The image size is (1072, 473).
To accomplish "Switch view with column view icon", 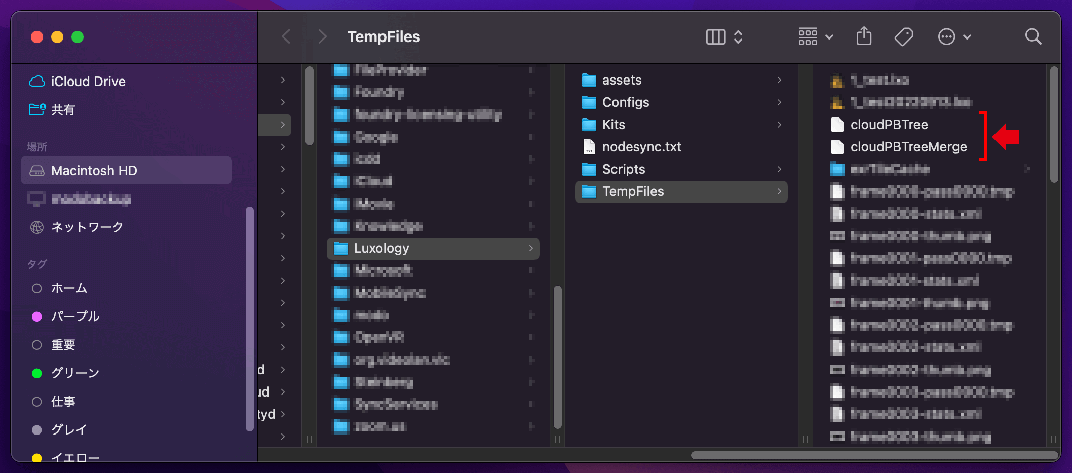I will tap(723, 37).
